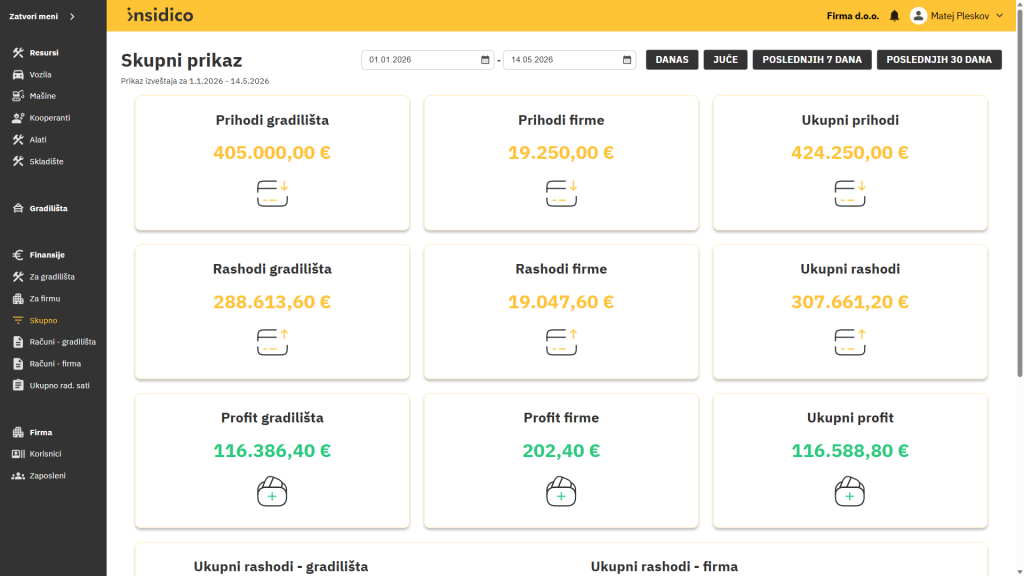The height and width of the screenshot is (576, 1024).
Task: Open the Vozila menu item
Action: [40, 75]
